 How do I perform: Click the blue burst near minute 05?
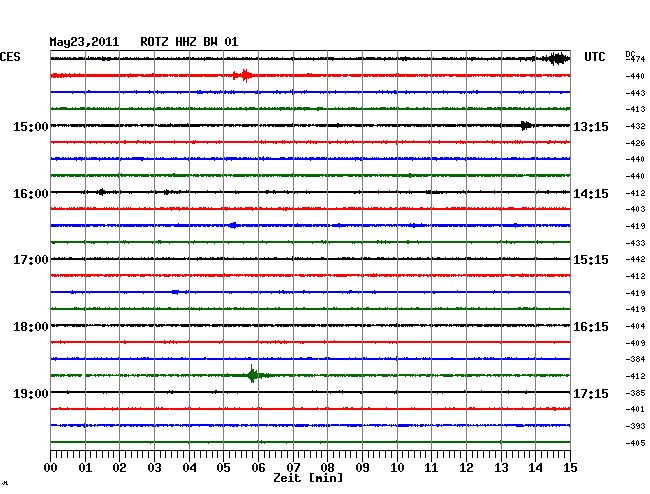(x=233, y=225)
